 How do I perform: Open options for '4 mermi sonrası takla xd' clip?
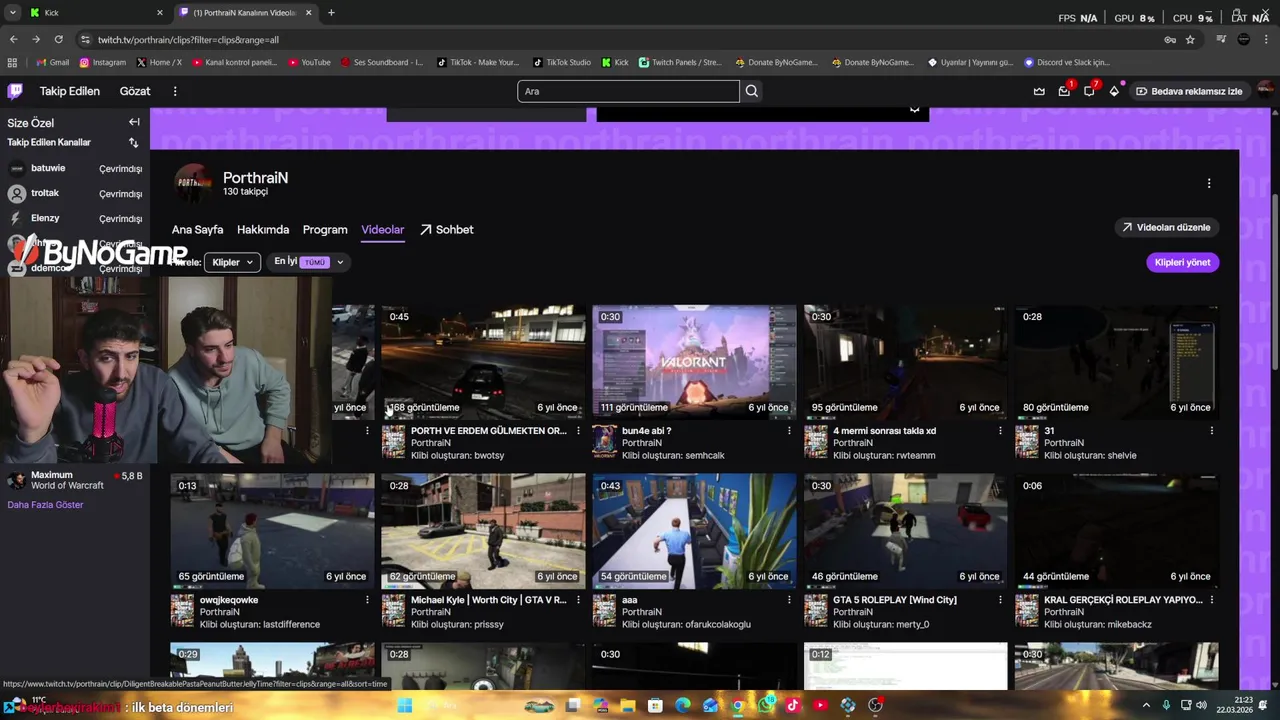click(x=1000, y=431)
